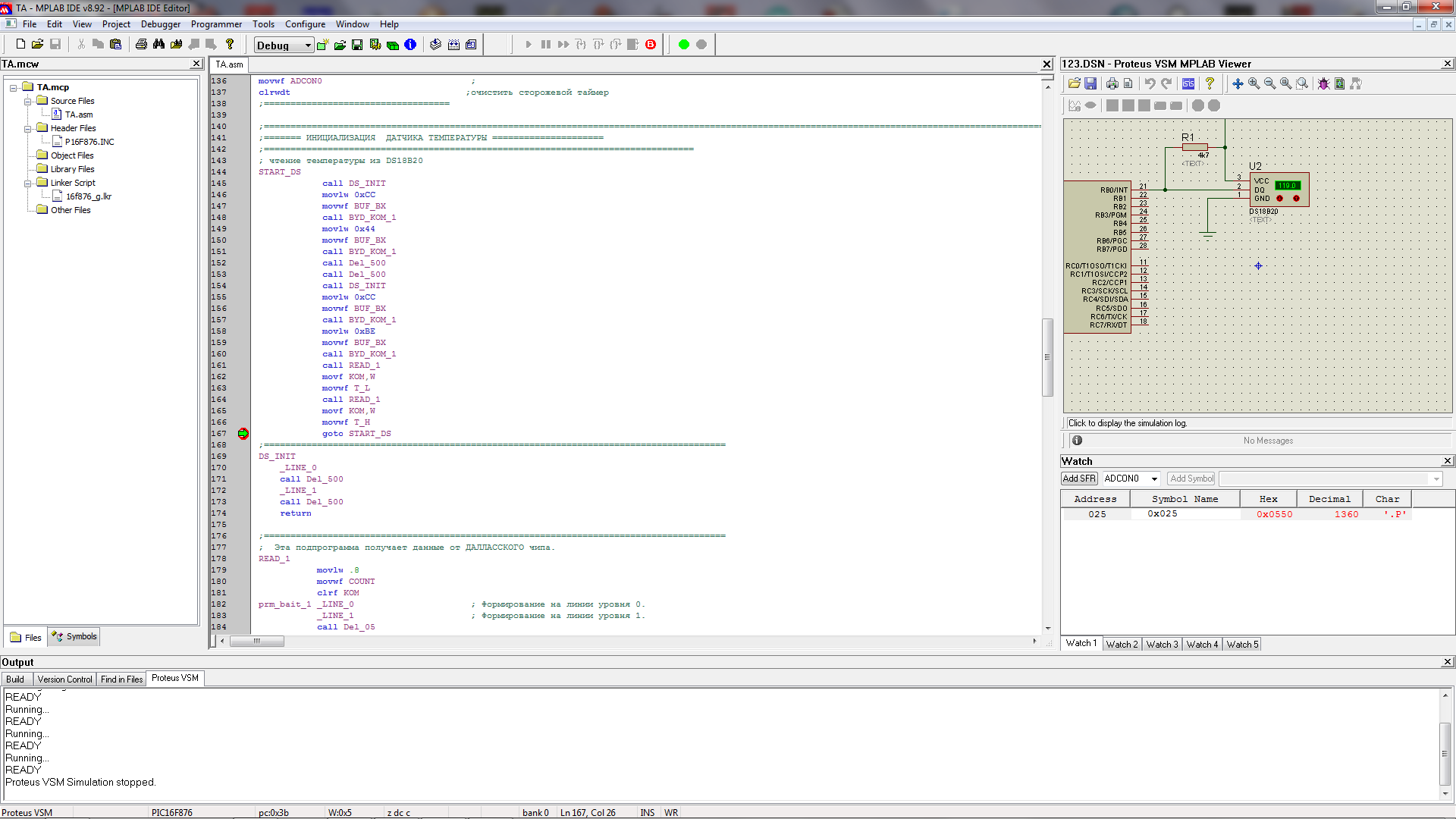Click the green Proteus simulation circle
Viewport: 1456px width, 819px height.
684,45
